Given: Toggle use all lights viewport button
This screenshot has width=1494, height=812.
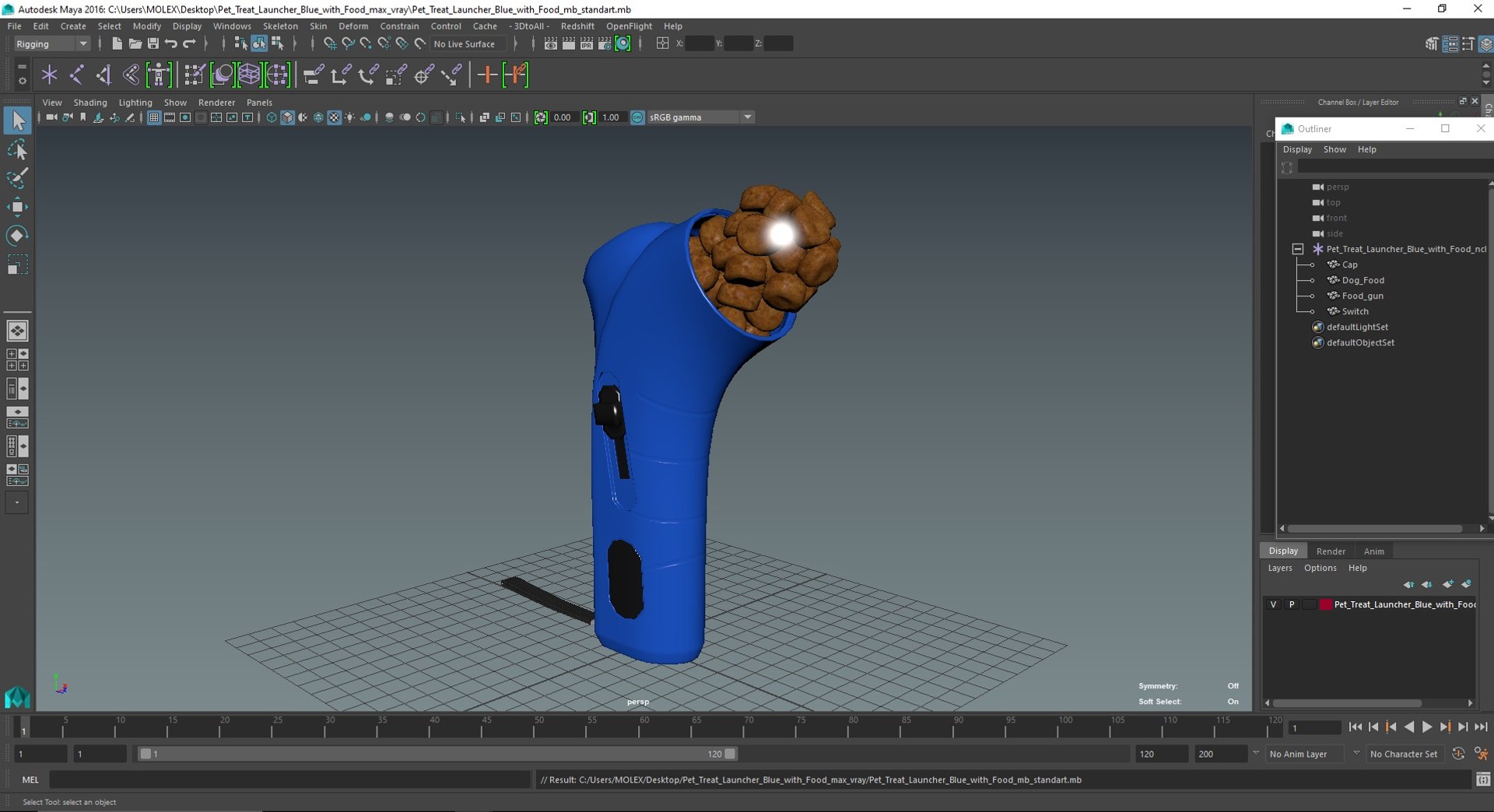Looking at the screenshot, I should [349, 117].
